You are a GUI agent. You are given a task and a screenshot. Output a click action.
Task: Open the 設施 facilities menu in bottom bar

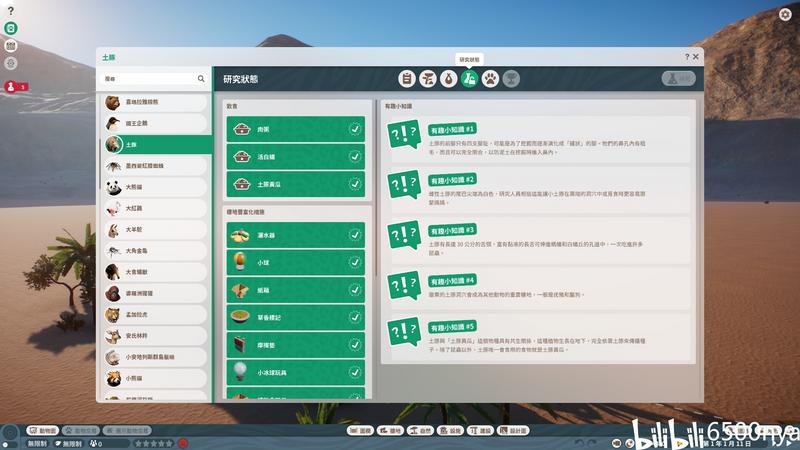451,431
